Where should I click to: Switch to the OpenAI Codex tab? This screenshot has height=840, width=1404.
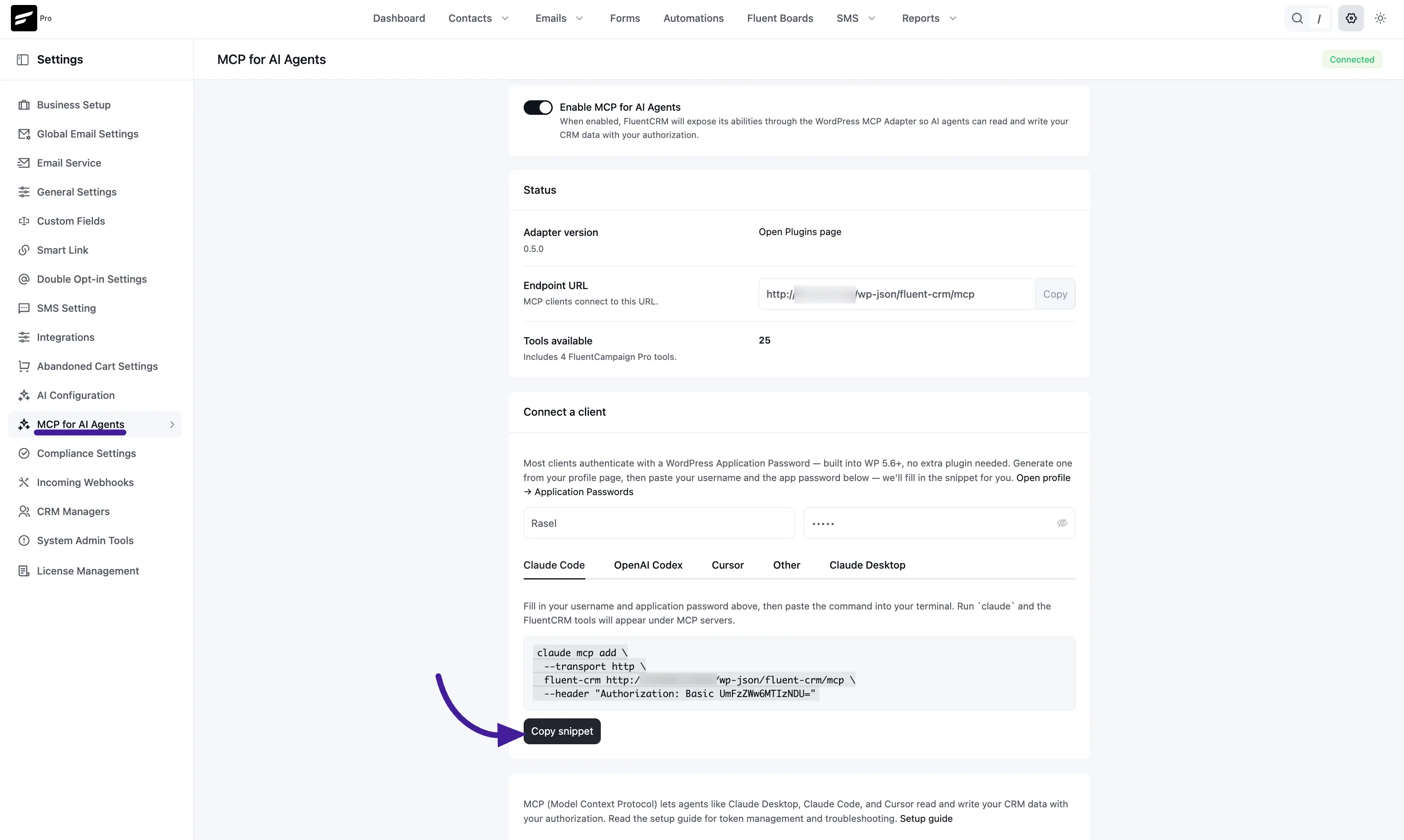[648, 565]
